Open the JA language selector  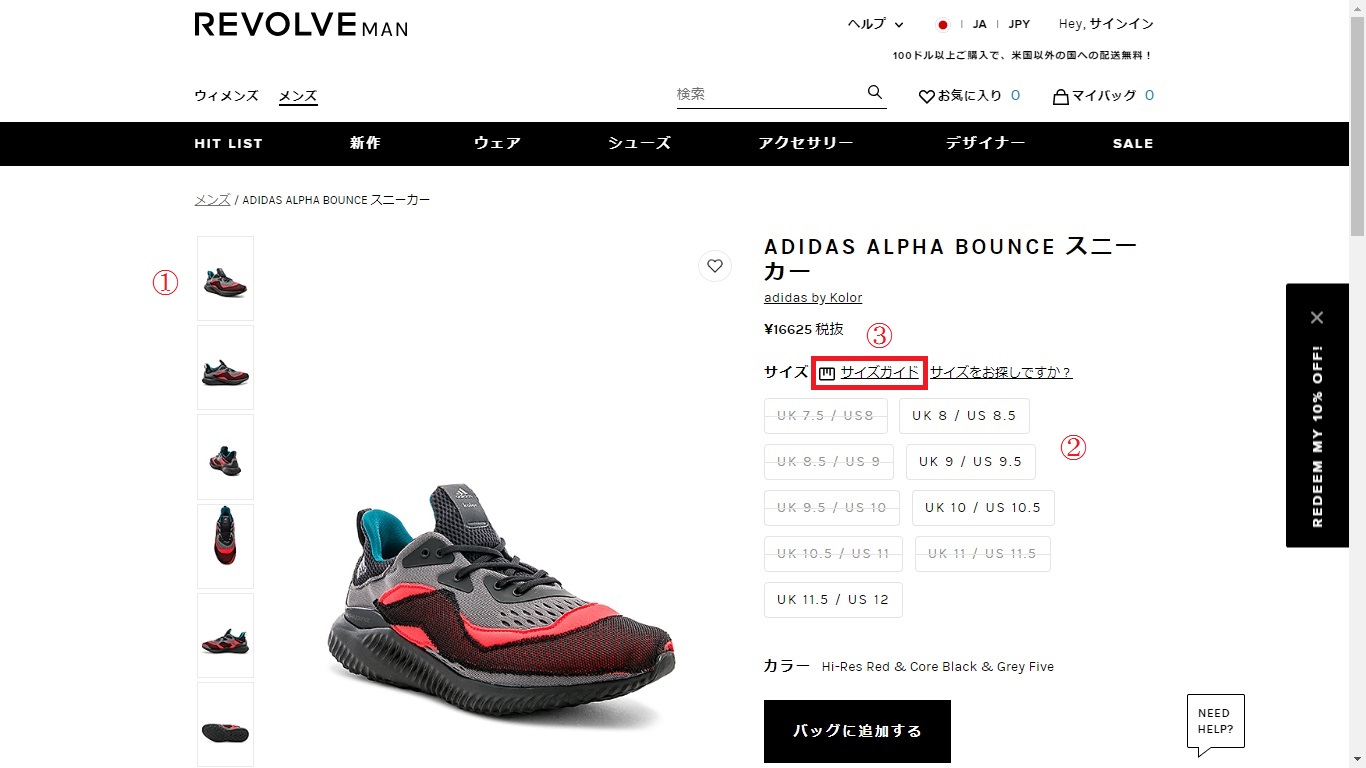click(x=980, y=25)
